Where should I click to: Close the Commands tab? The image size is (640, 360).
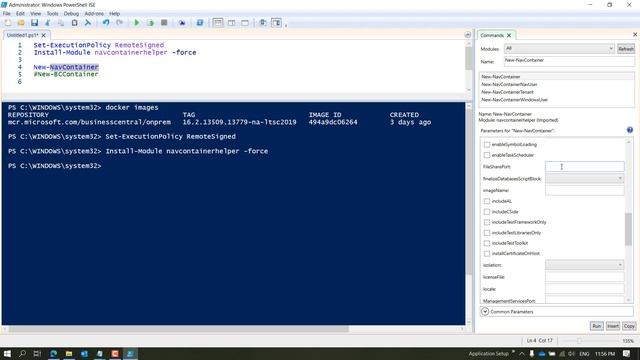click(509, 36)
